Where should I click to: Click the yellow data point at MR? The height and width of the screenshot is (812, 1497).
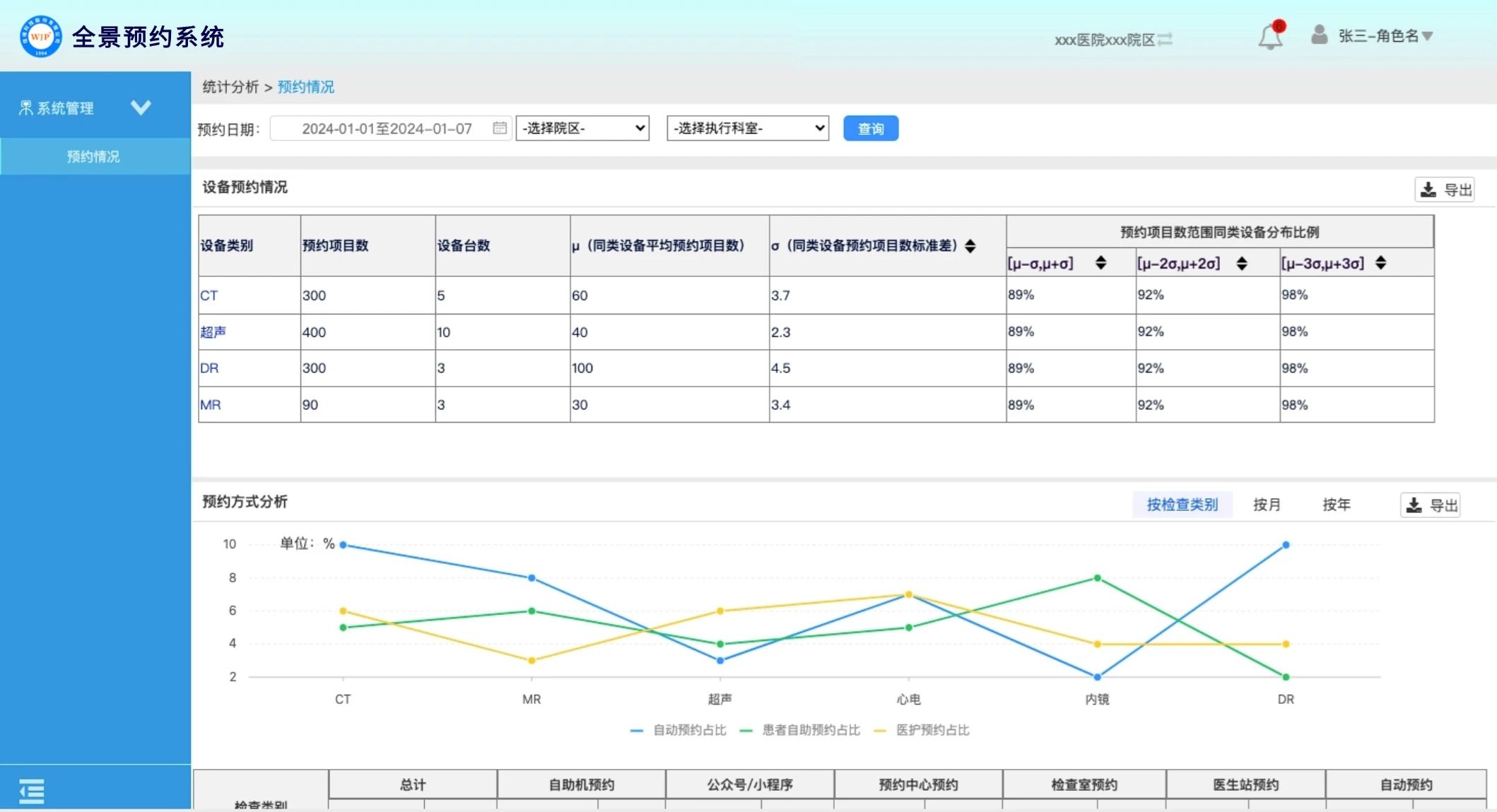click(x=532, y=661)
